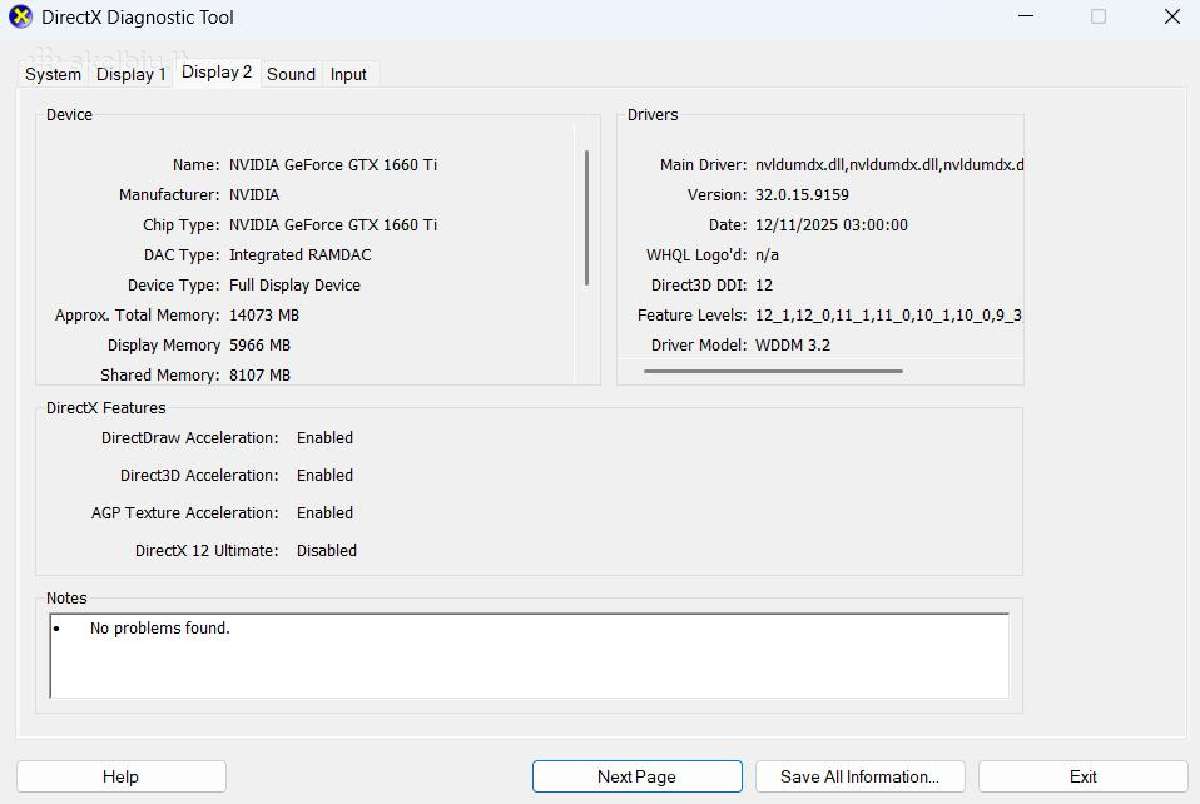Click the Help button

(121, 777)
